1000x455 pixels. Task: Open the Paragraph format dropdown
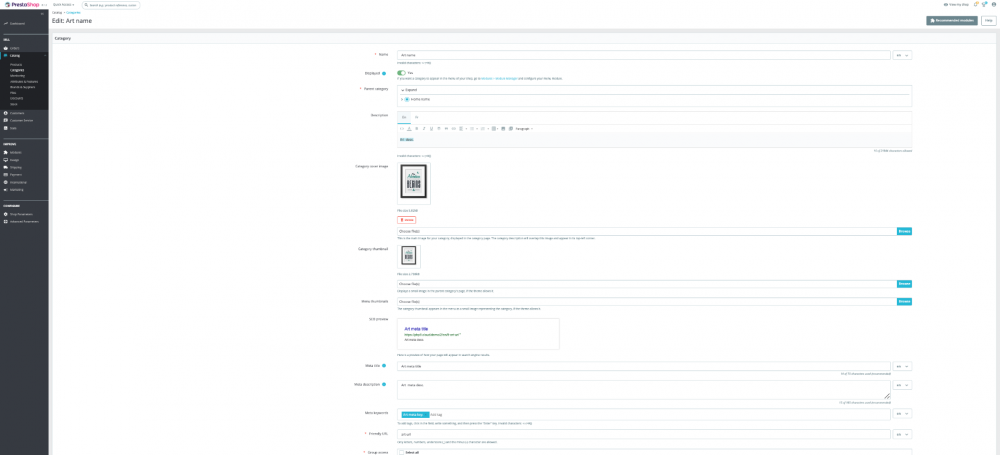pyautogui.click(x=524, y=128)
